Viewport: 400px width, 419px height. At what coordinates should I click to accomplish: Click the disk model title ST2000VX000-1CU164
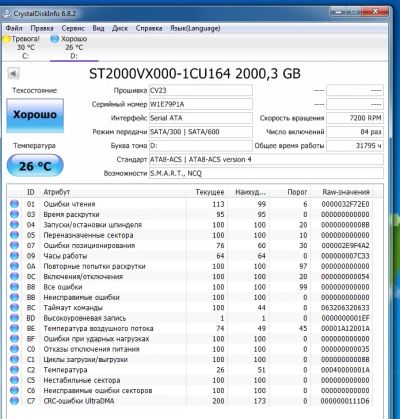click(160, 74)
